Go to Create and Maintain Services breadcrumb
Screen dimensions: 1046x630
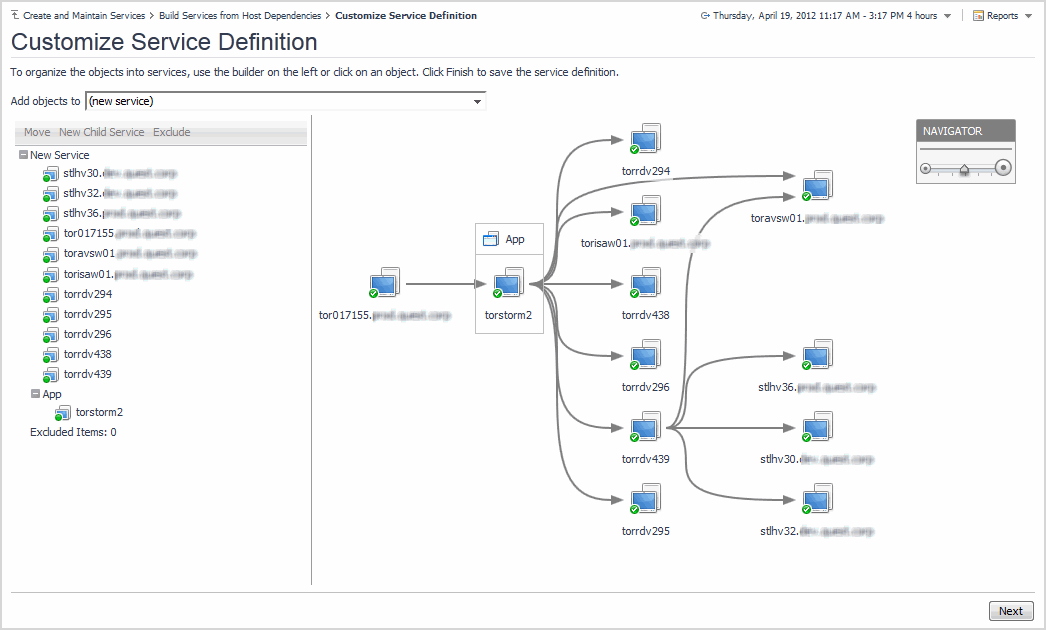tap(84, 15)
